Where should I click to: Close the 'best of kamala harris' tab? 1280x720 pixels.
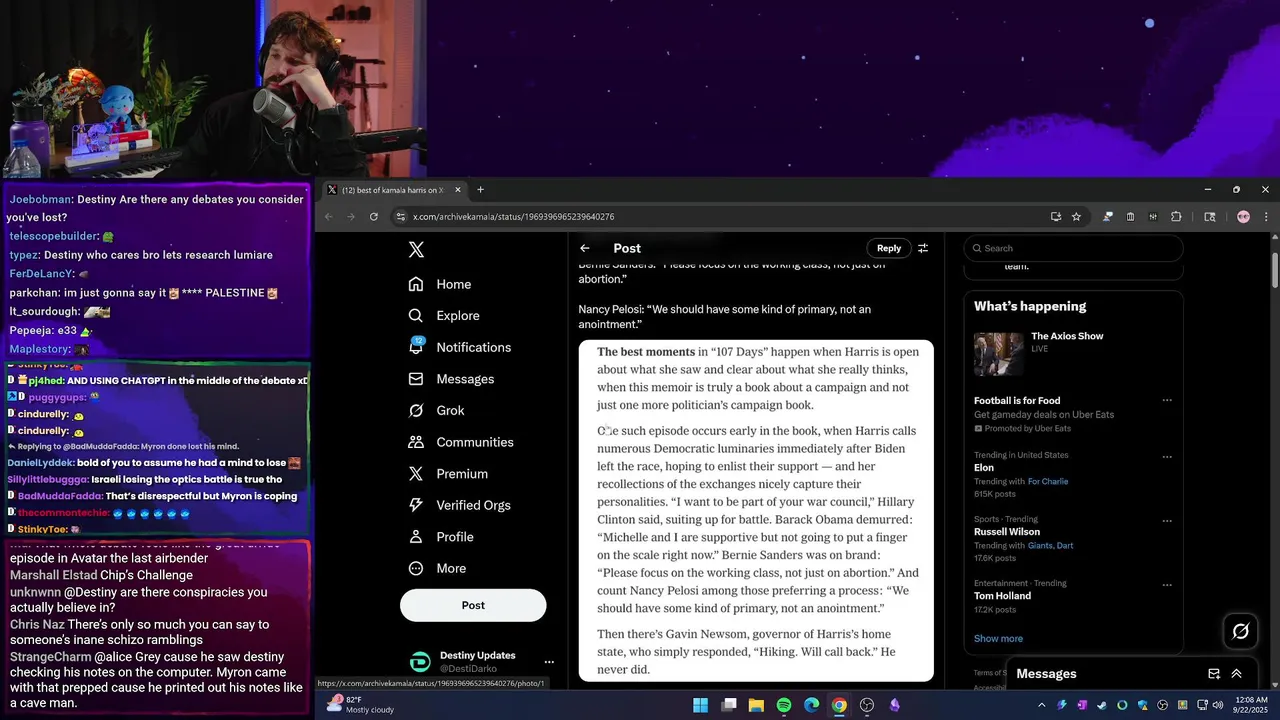tap(458, 190)
